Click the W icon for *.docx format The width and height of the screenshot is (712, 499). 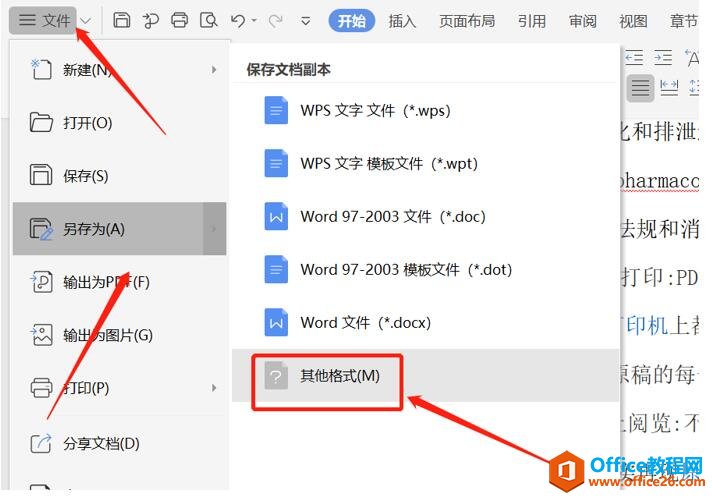pyautogui.click(x=276, y=323)
